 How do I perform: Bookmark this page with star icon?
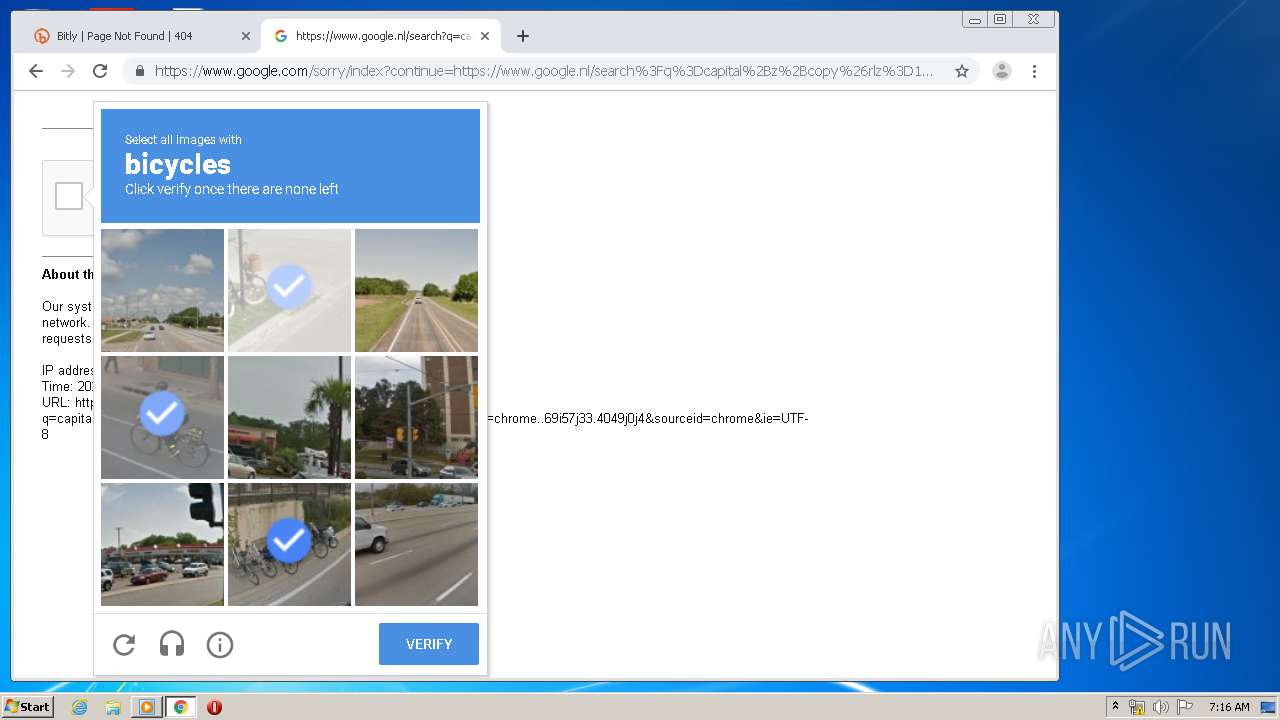(x=962, y=71)
